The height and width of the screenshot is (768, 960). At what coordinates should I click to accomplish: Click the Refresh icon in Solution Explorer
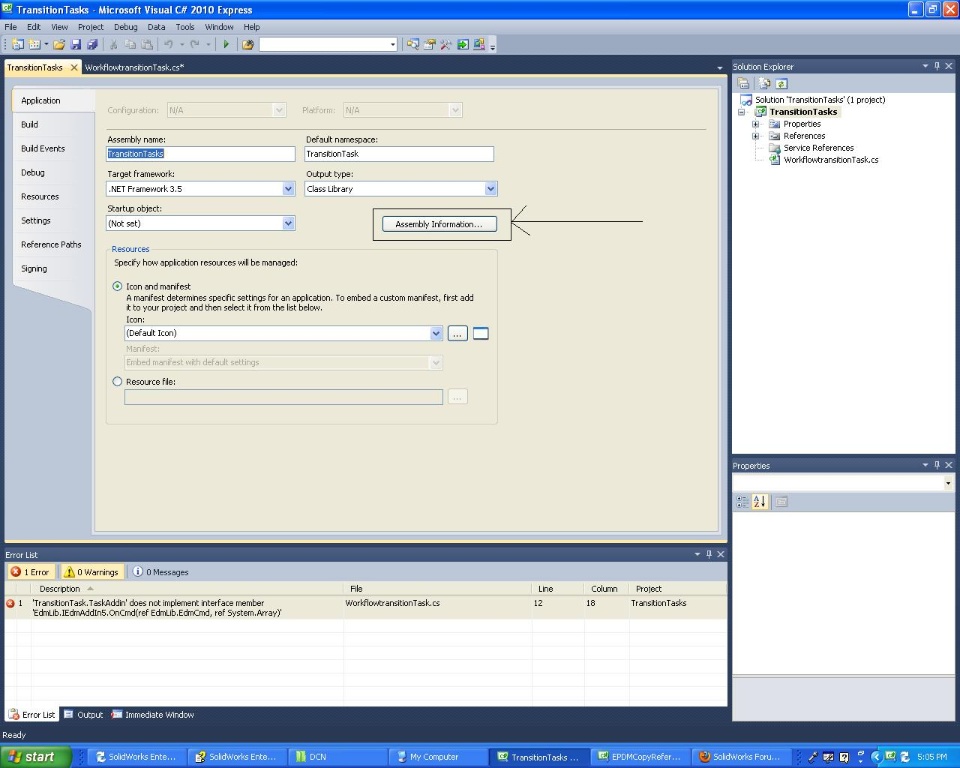coord(781,83)
